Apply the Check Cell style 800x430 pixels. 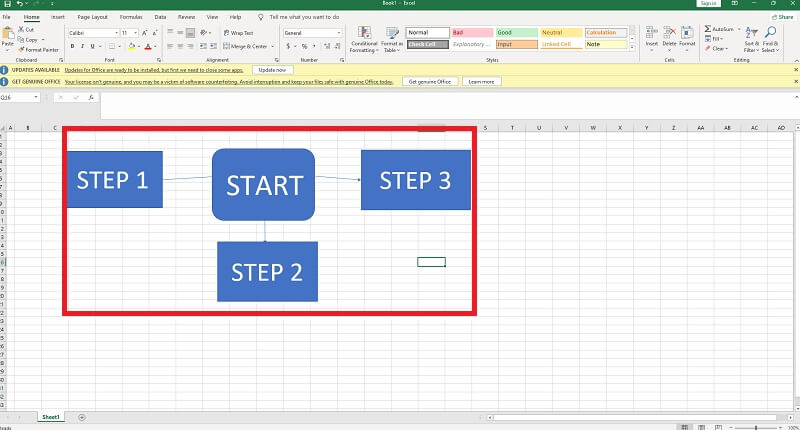(428, 44)
